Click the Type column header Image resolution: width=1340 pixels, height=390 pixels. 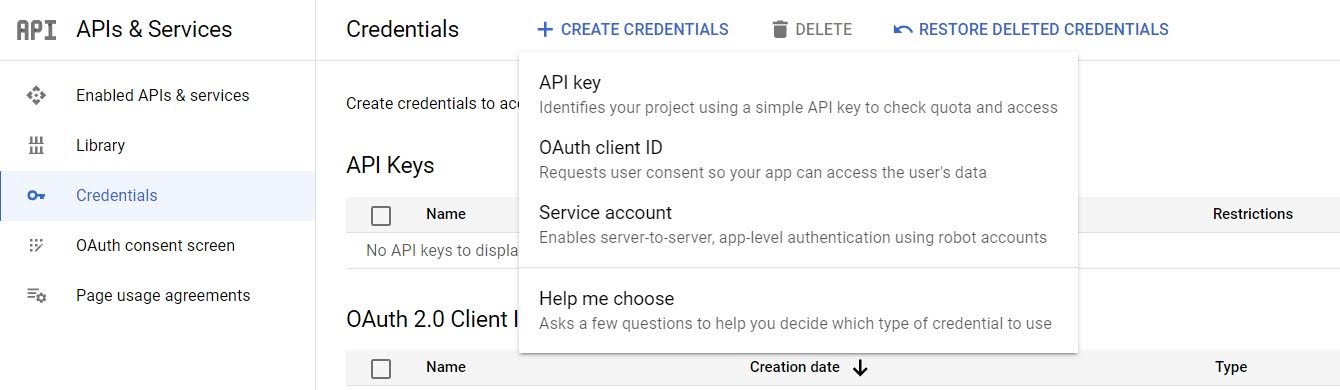(1231, 368)
